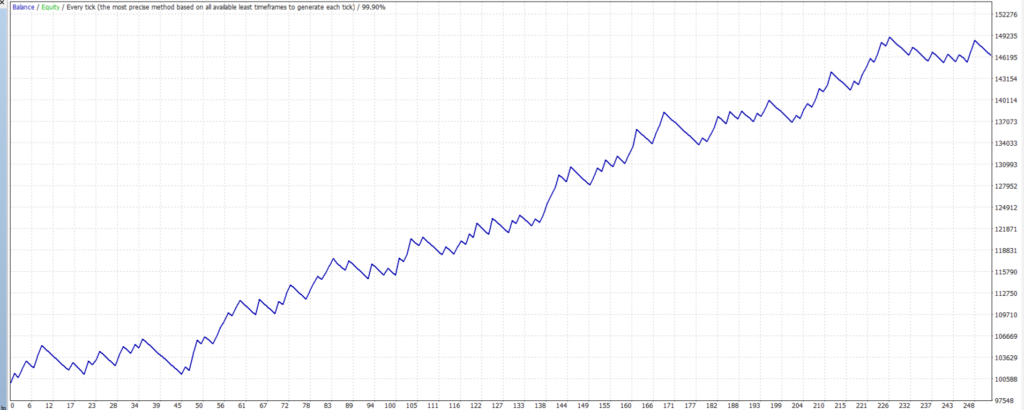Click trade number 83 on the horizontal axis
The image size is (1024, 410).
click(x=328, y=405)
